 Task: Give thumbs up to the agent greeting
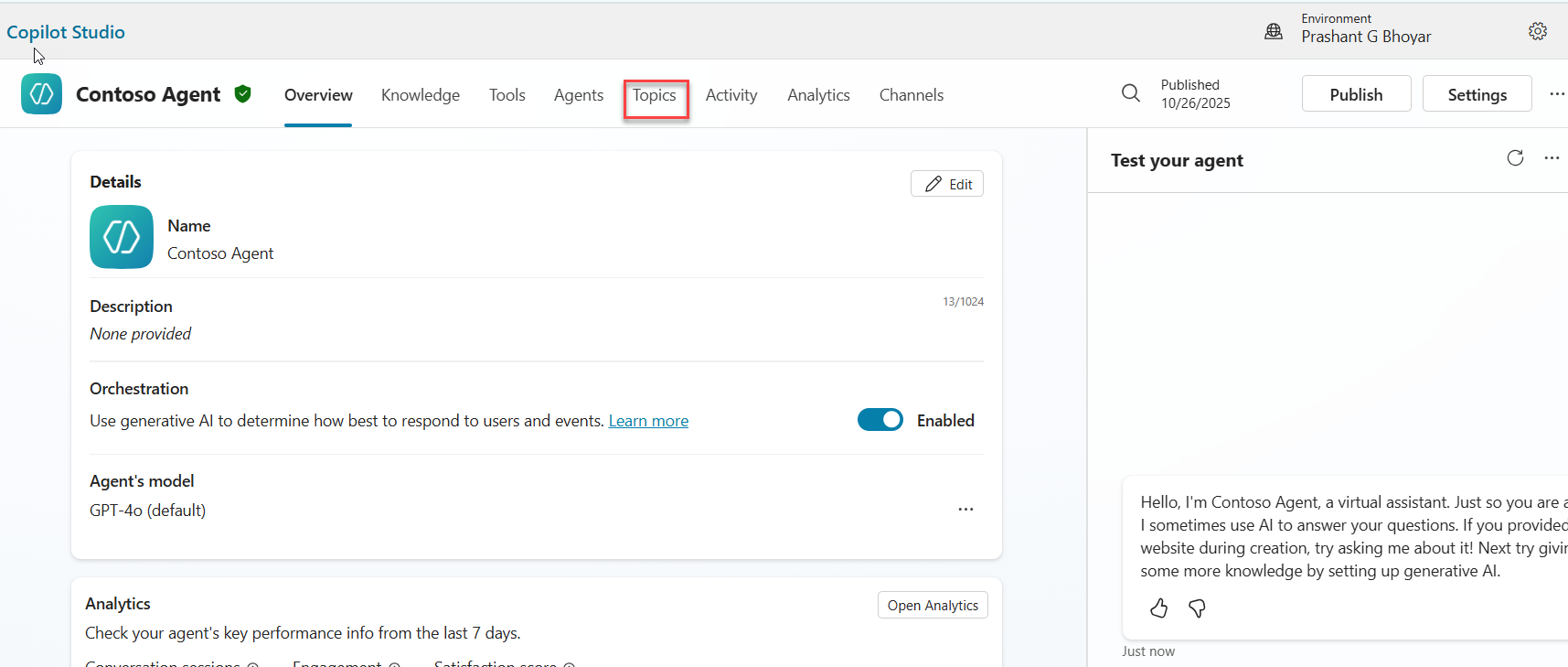coord(1158,608)
